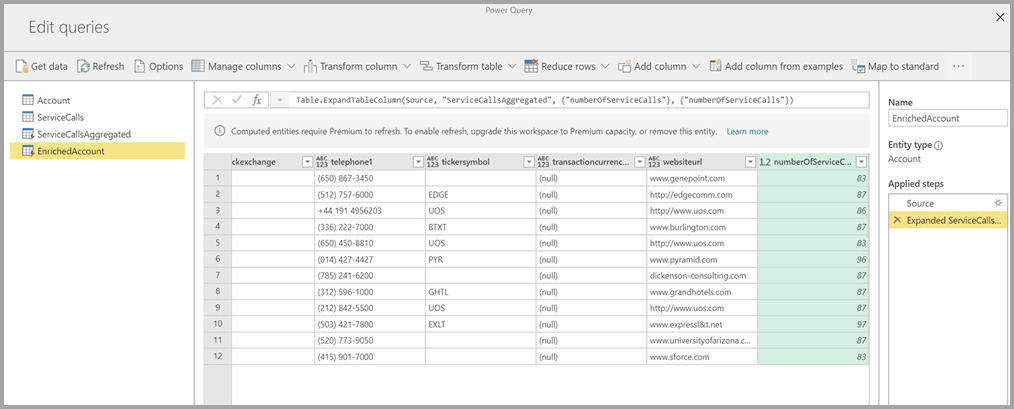
Task: Click the Get data icon
Action: pyautogui.click(x=21, y=66)
